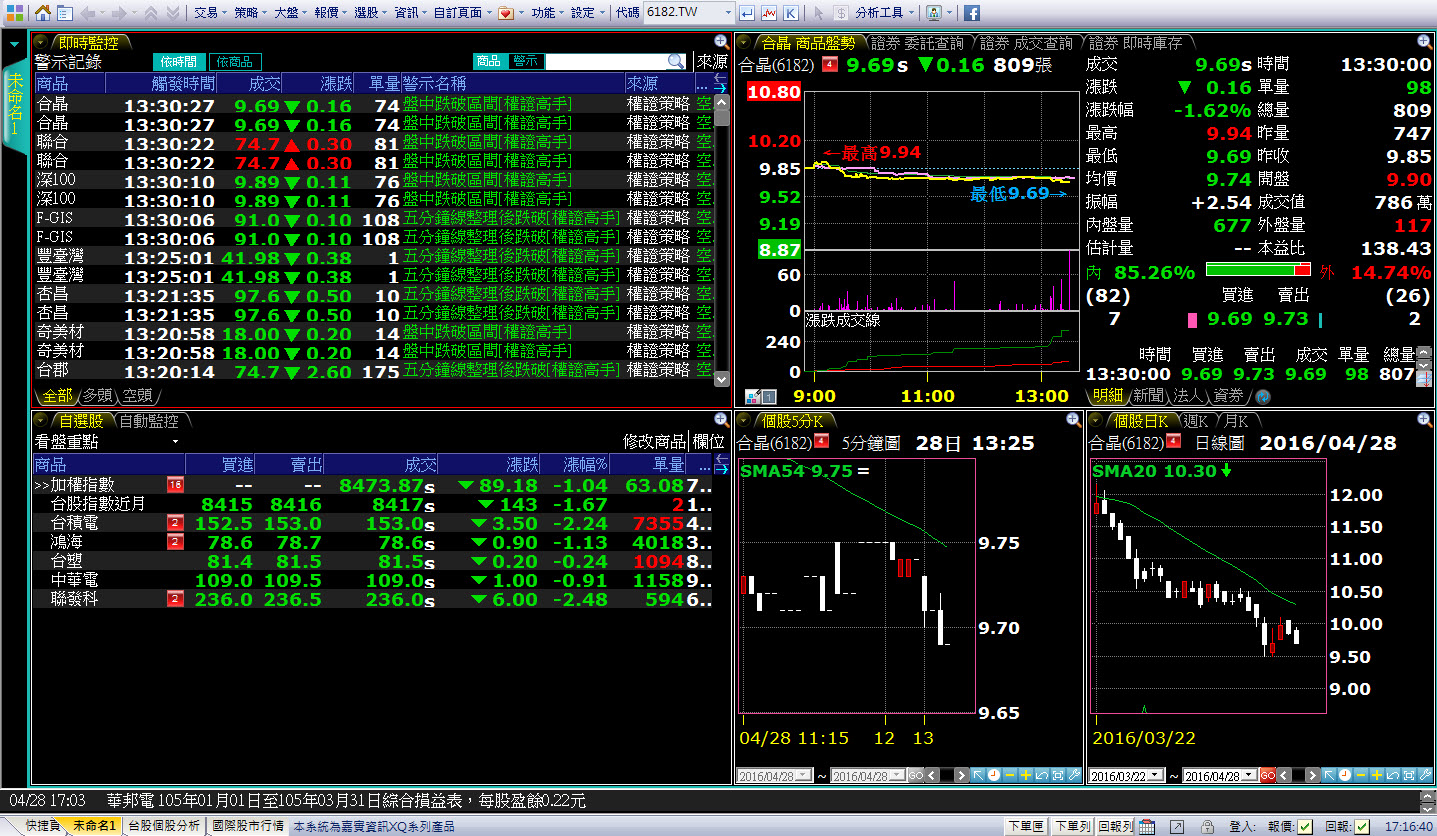Click the red trend chart toolbar icon
The image size is (1437, 836).
coord(770,12)
